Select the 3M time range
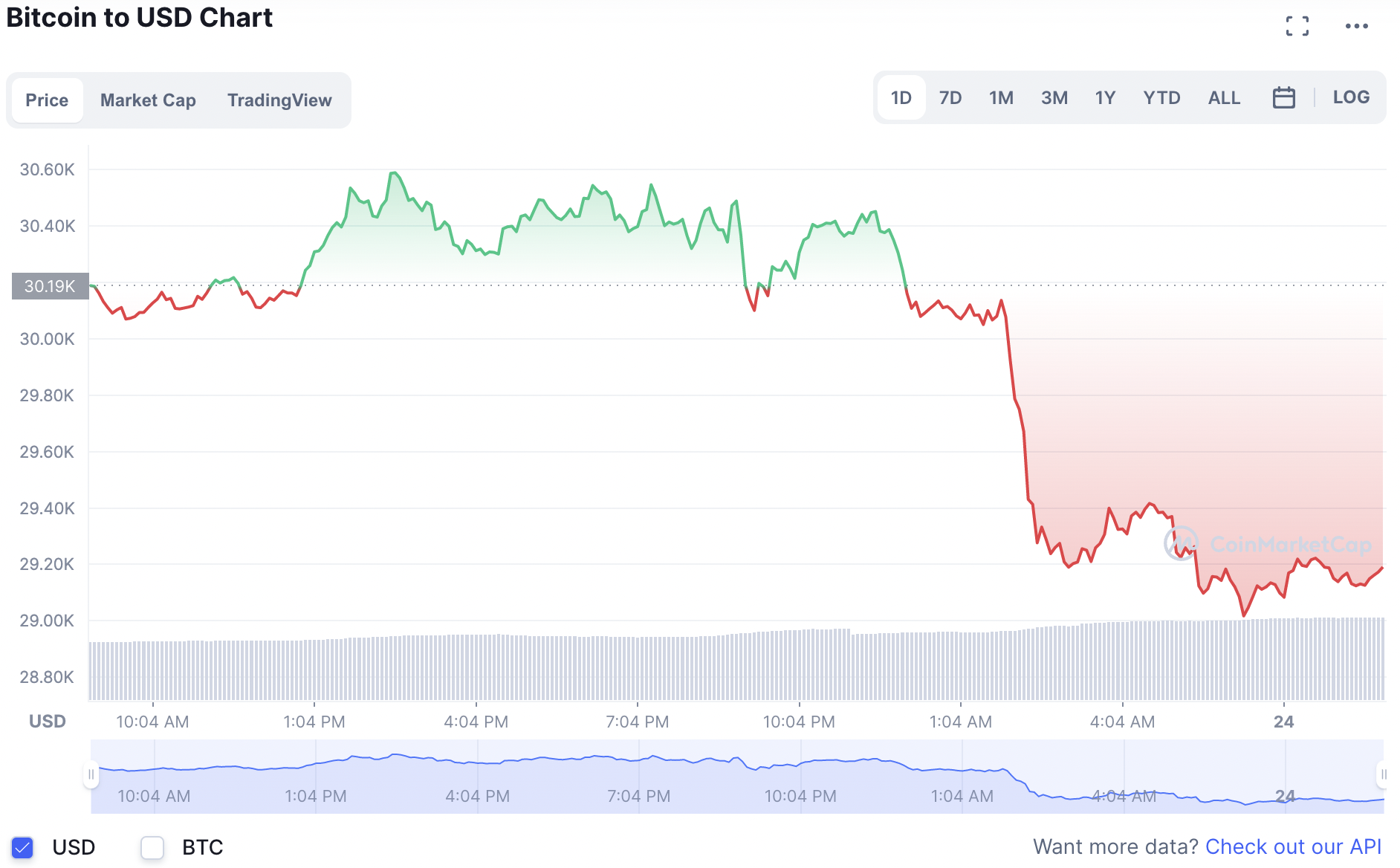This screenshot has width=1400, height=868. [1054, 97]
